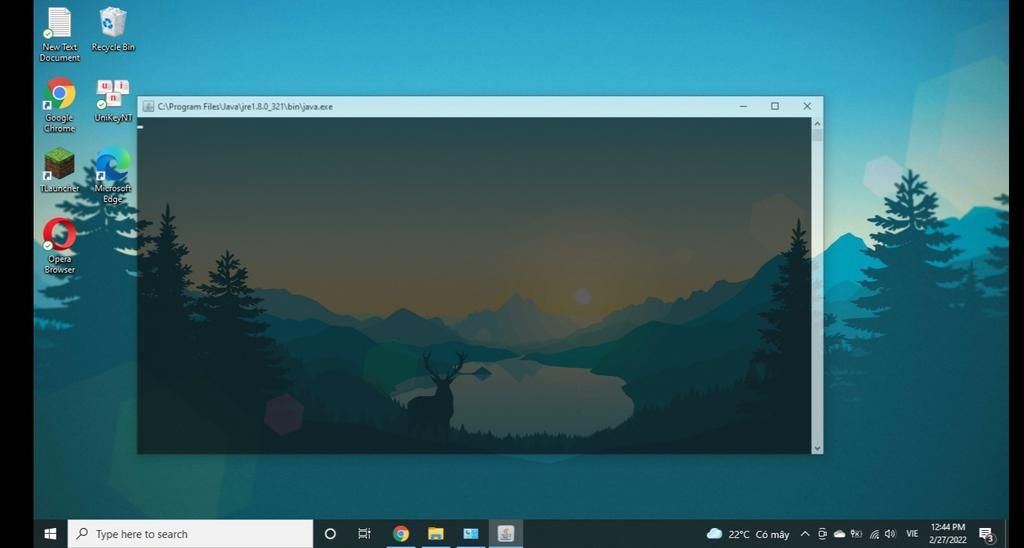Click the Type here to search box
The image size is (1024, 548).
[190, 534]
